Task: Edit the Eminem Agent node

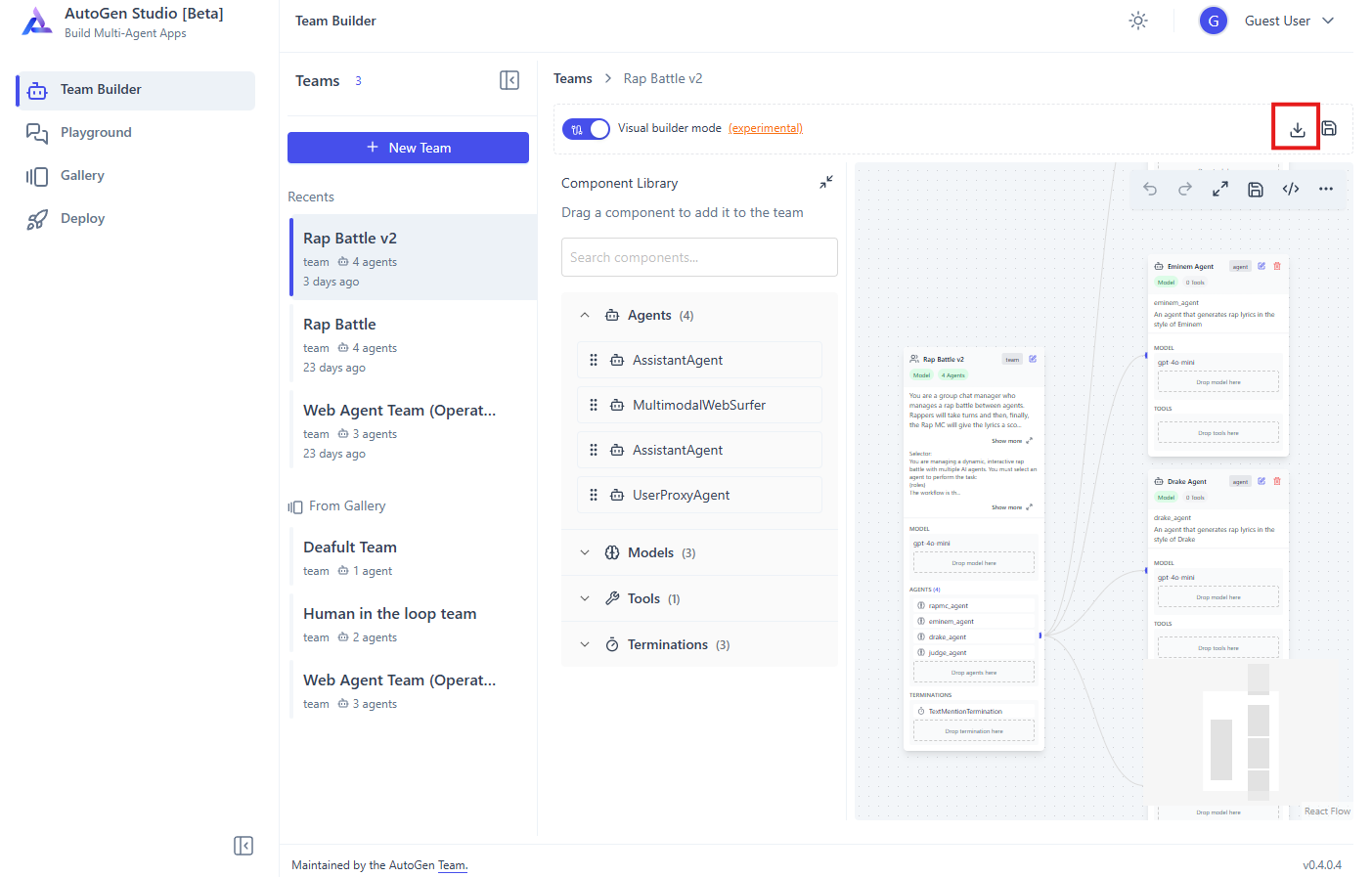Action: [1261, 266]
